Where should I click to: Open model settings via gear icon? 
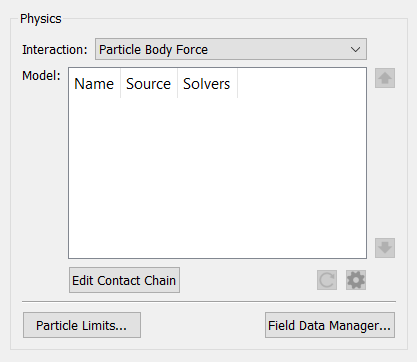(356, 280)
